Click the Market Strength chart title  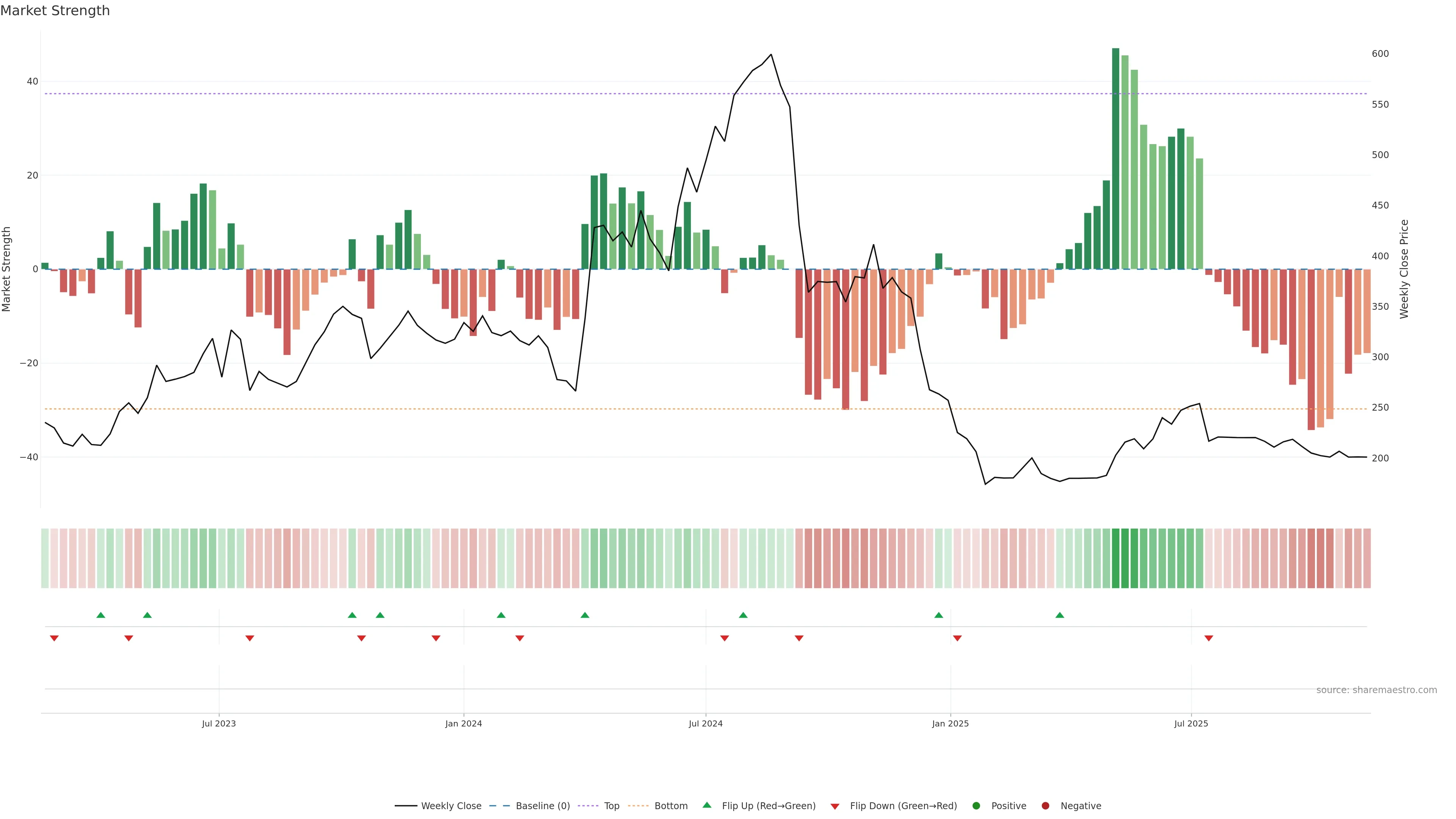pyautogui.click(x=55, y=11)
